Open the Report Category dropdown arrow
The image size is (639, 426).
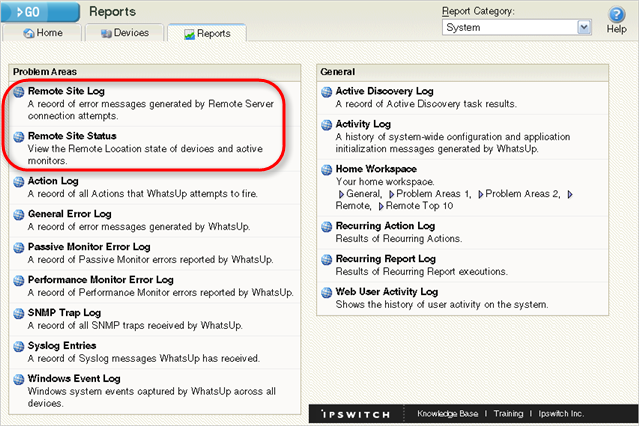pos(584,27)
